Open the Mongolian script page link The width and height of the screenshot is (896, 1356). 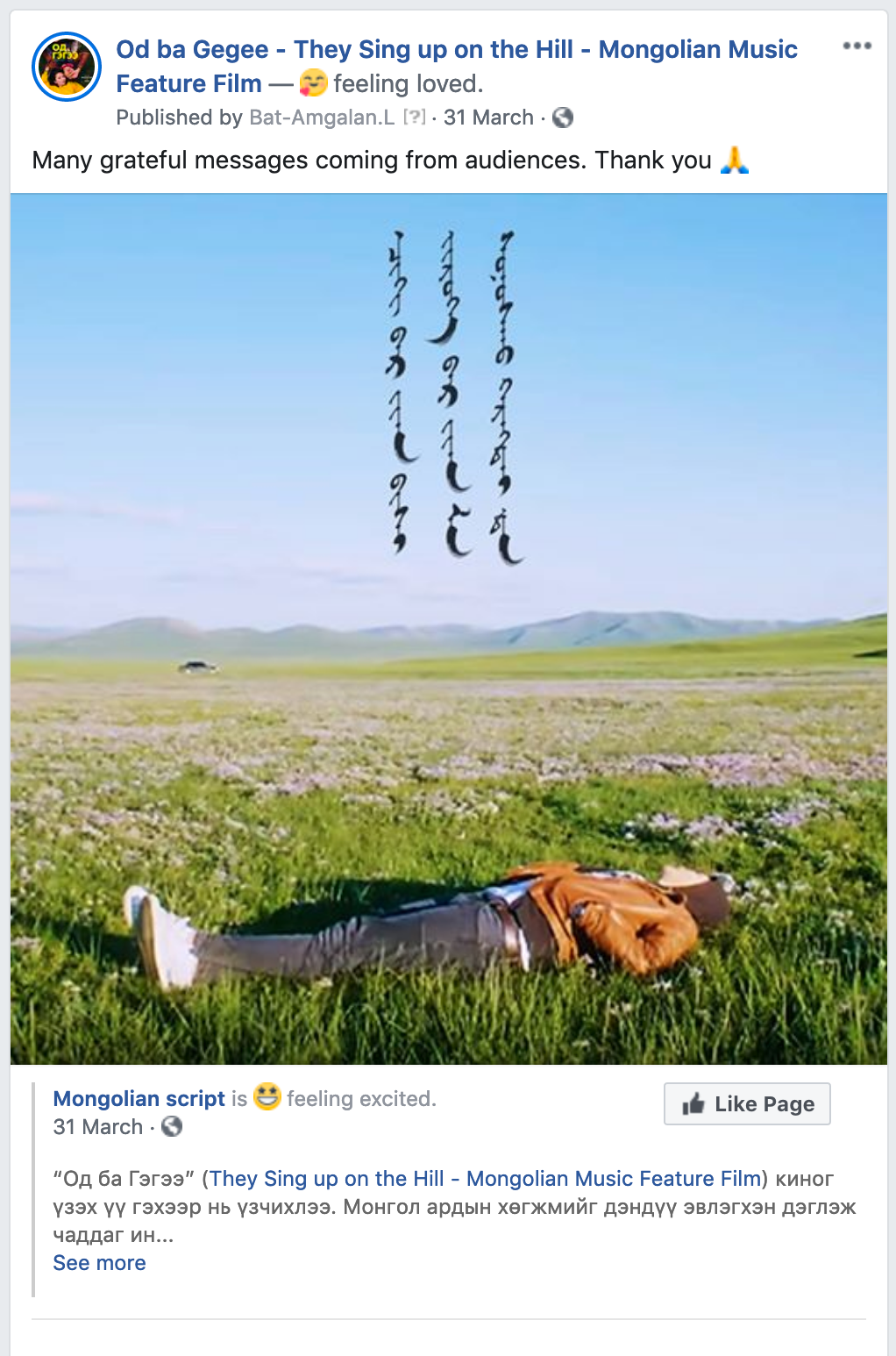coord(139,1098)
